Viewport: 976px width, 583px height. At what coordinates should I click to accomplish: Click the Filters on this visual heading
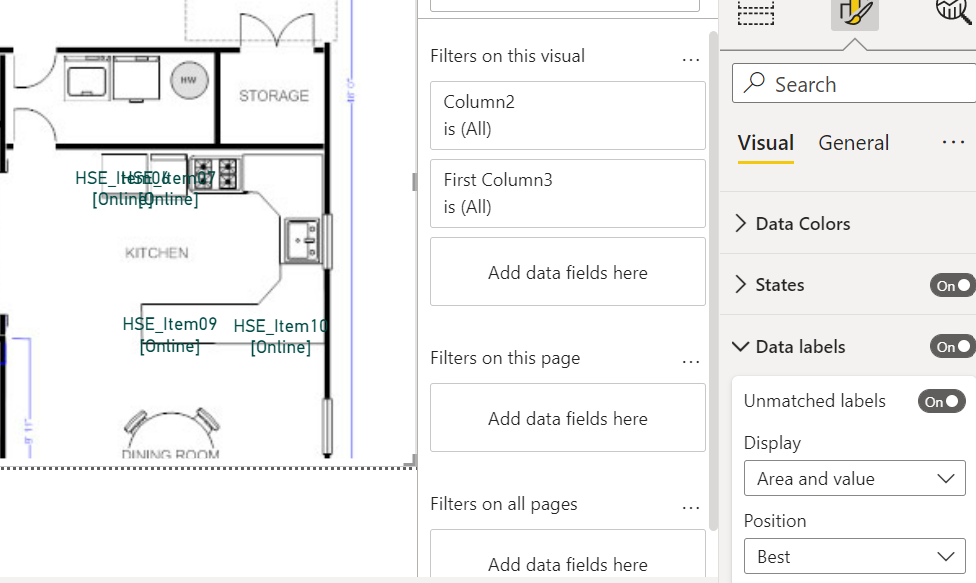point(507,56)
